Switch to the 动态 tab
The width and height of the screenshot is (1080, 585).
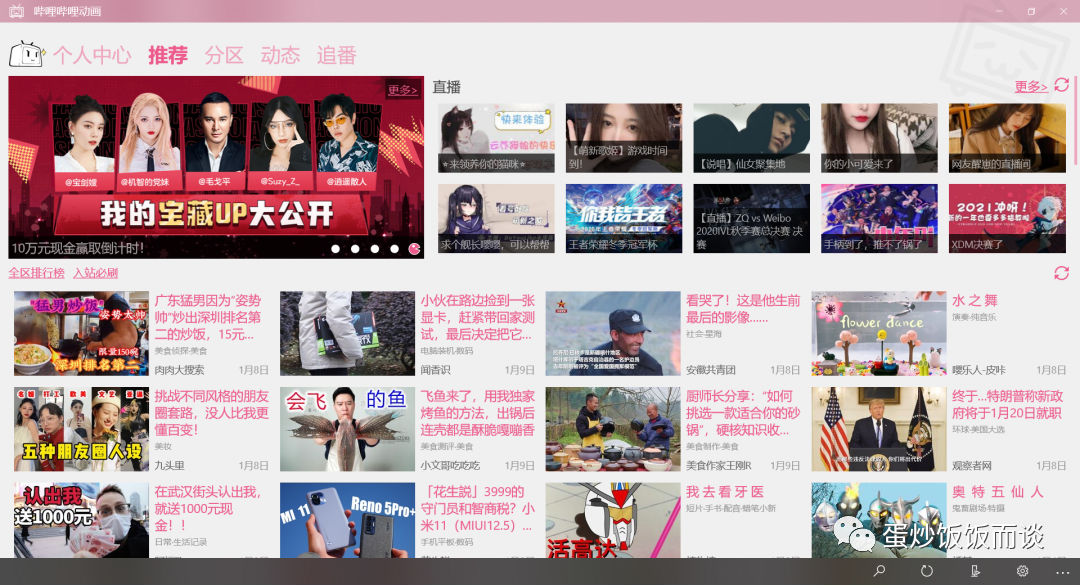click(281, 55)
